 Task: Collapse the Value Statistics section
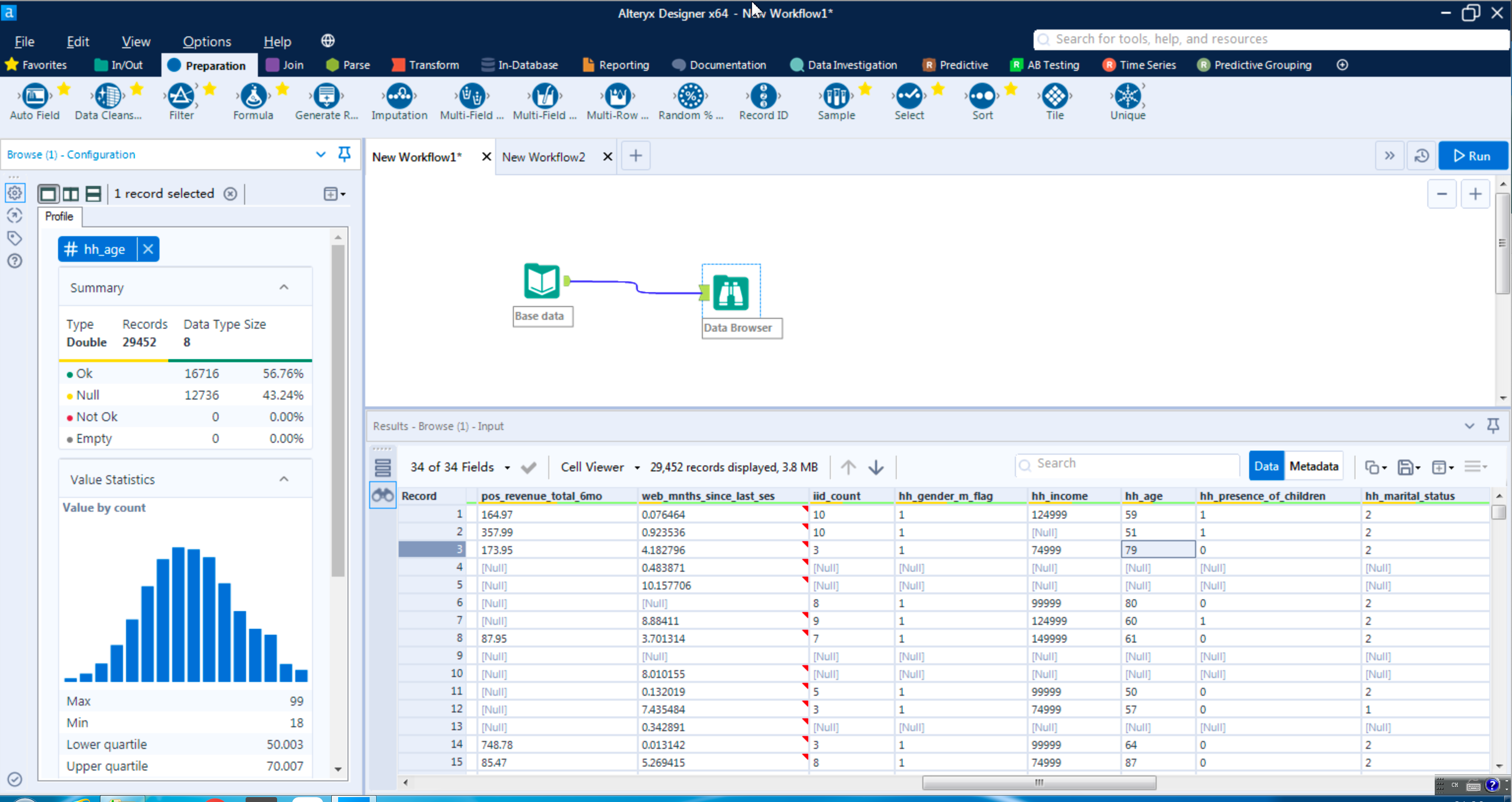pyautogui.click(x=283, y=479)
